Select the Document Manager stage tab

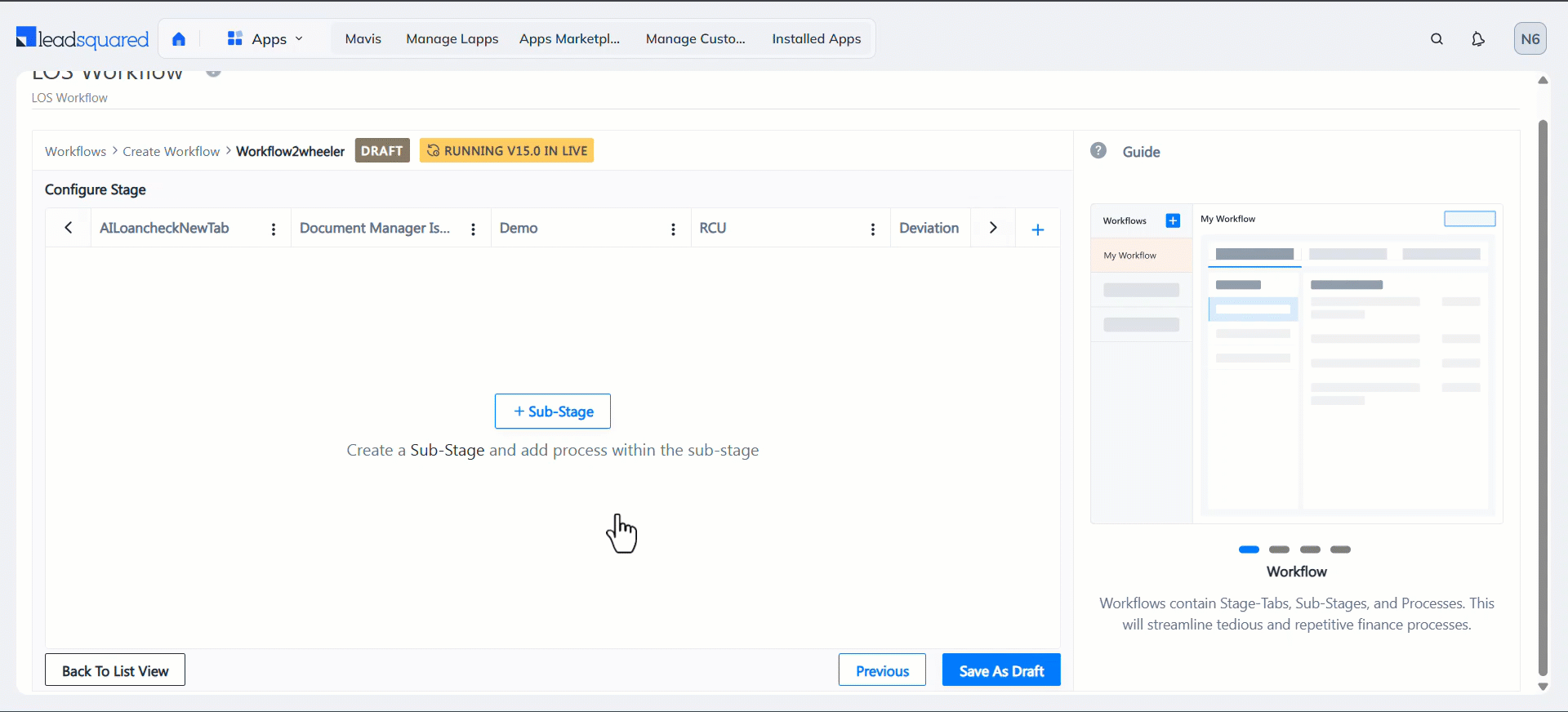(375, 229)
